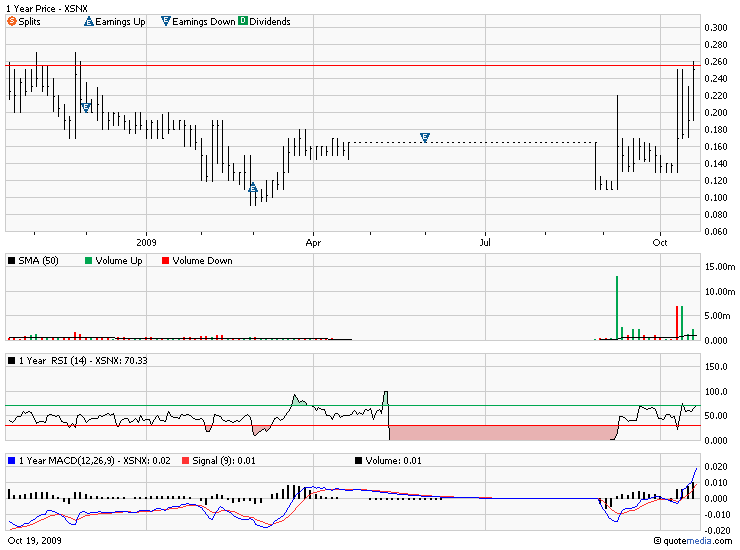Select the Earnings Up marker at the price low
The height and width of the screenshot is (550, 740).
(x=252, y=187)
